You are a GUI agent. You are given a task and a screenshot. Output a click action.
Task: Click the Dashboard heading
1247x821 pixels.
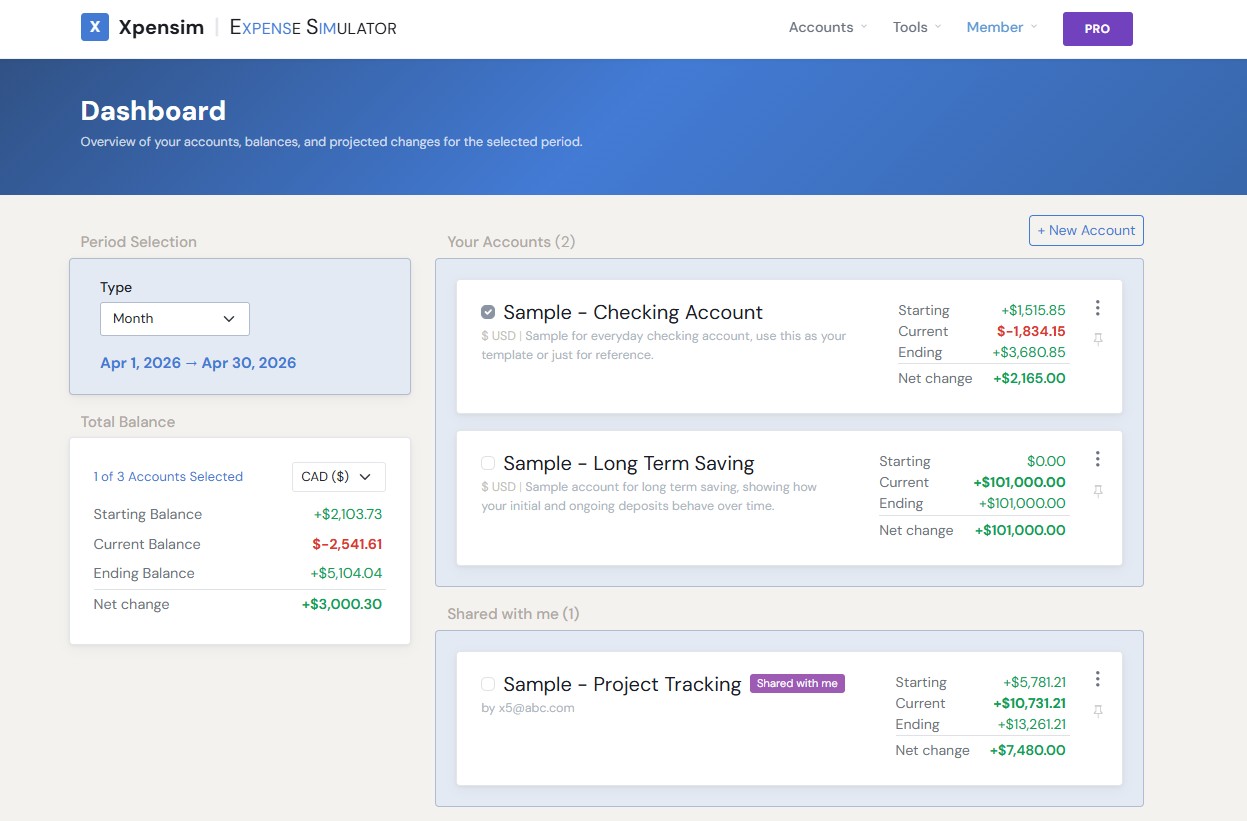tap(153, 110)
